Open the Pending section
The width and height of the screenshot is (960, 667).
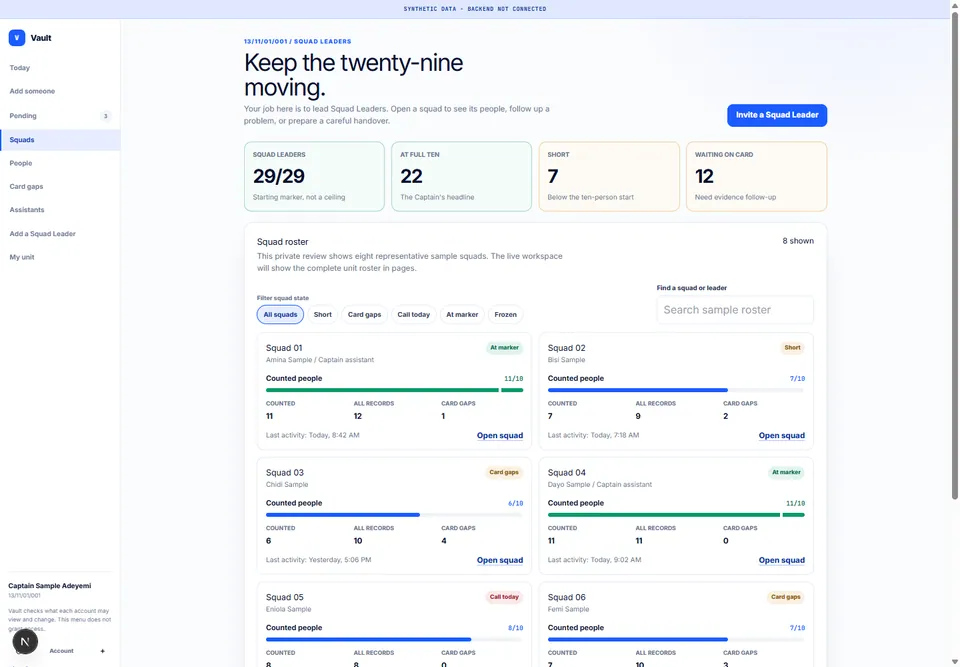coord(60,116)
